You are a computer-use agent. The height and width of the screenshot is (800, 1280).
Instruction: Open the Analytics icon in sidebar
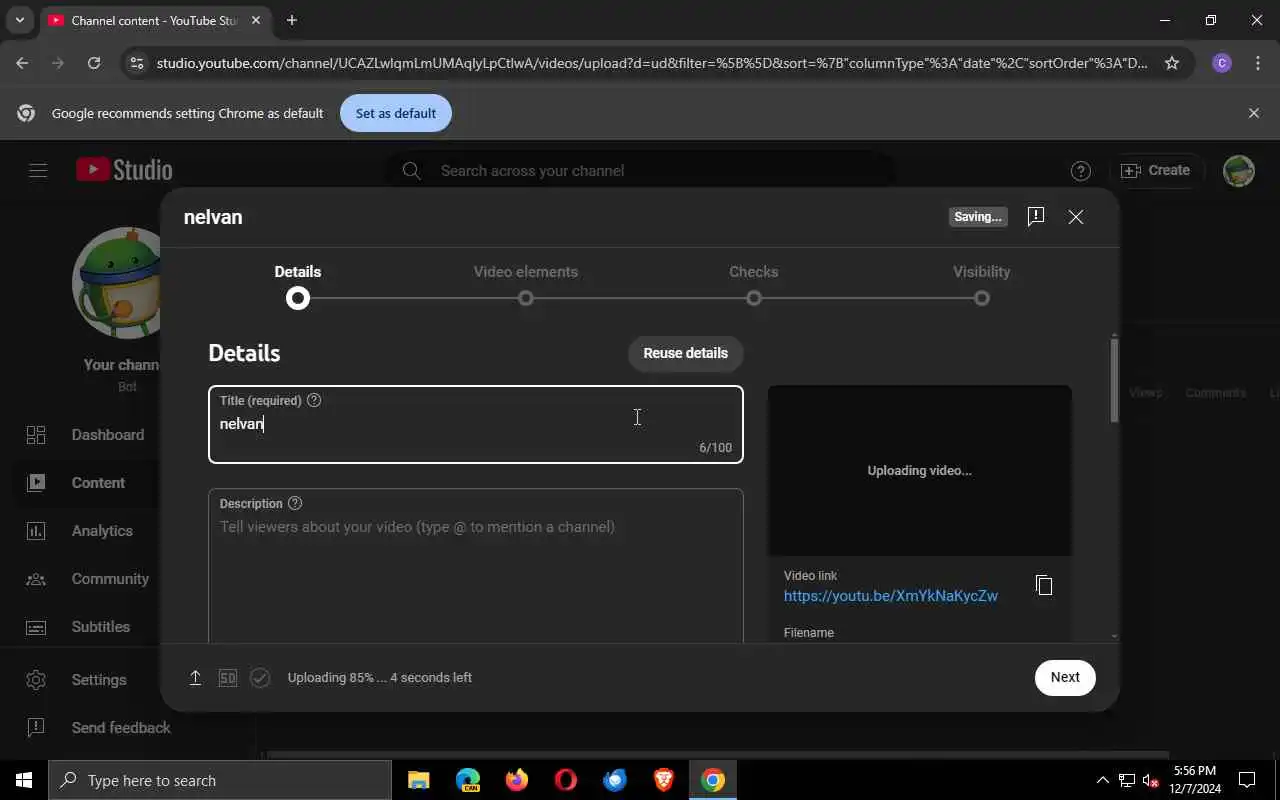coord(36,531)
